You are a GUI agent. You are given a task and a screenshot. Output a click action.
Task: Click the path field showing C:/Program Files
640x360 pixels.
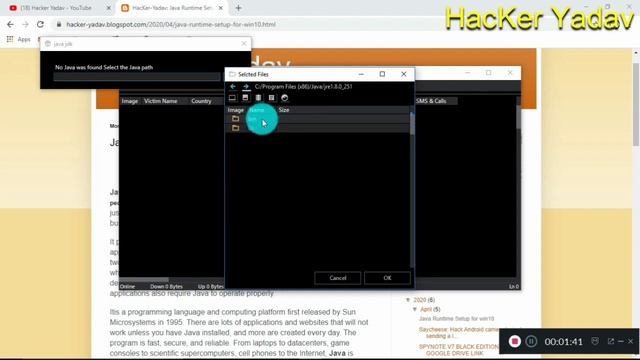pyautogui.click(x=303, y=87)
